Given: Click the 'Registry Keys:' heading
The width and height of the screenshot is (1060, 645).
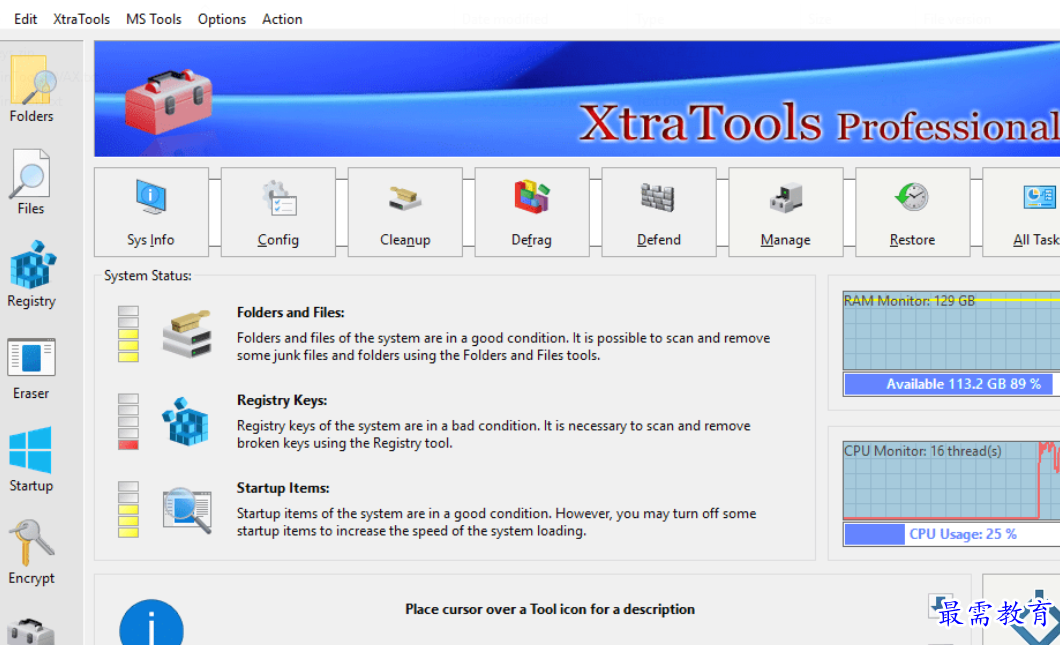Looking at the screenshot, I should (x=282, y=400).
